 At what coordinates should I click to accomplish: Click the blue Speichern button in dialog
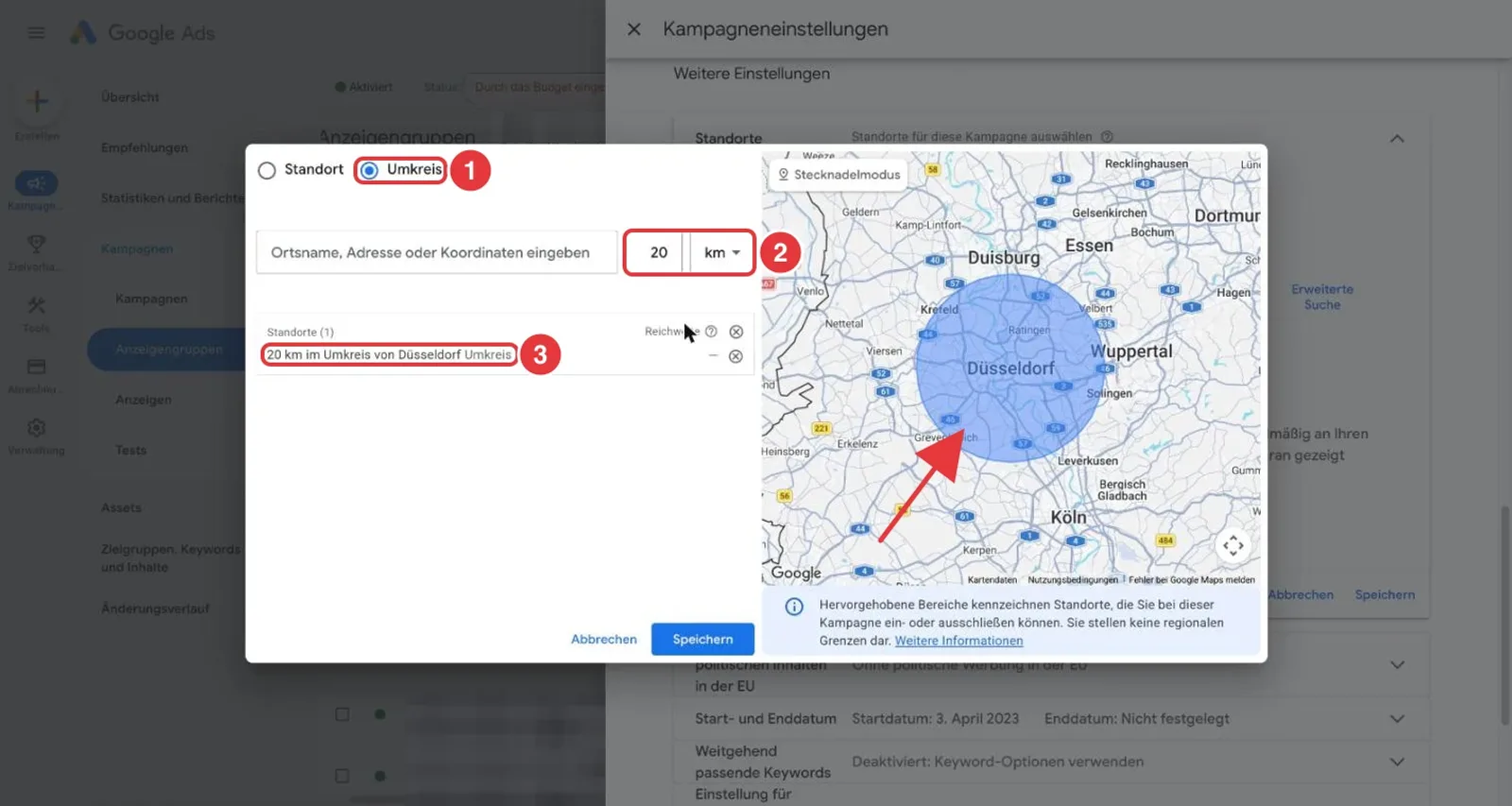click(x=702, y=639)
